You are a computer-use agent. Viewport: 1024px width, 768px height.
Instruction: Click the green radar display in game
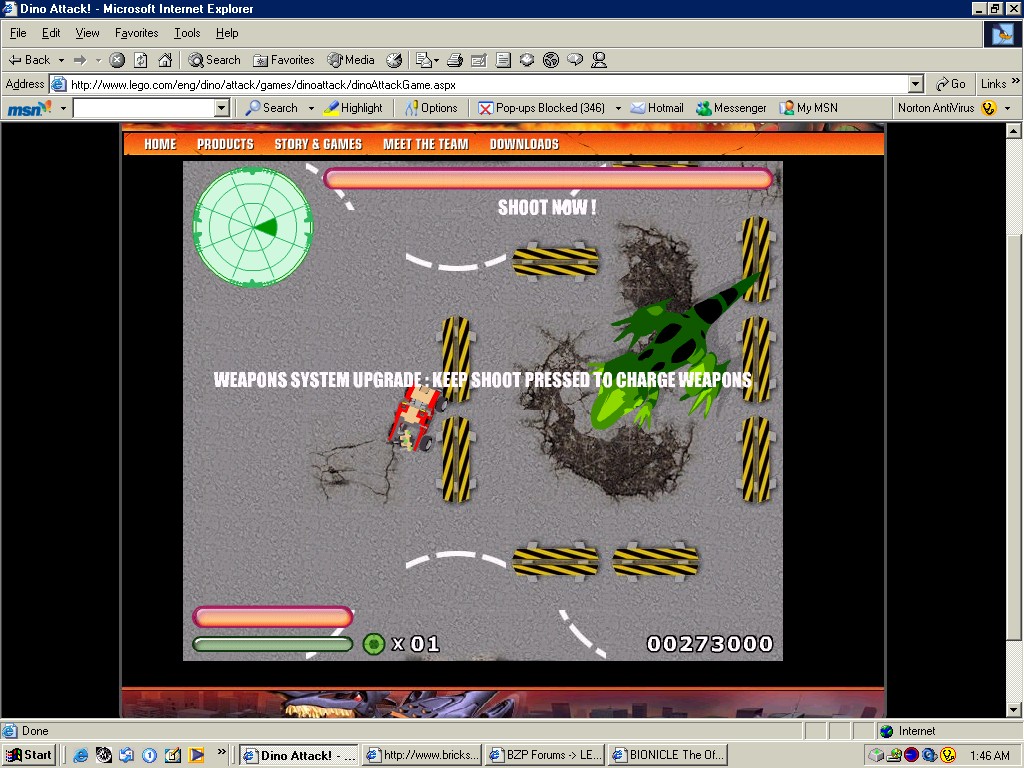point(253,227)
